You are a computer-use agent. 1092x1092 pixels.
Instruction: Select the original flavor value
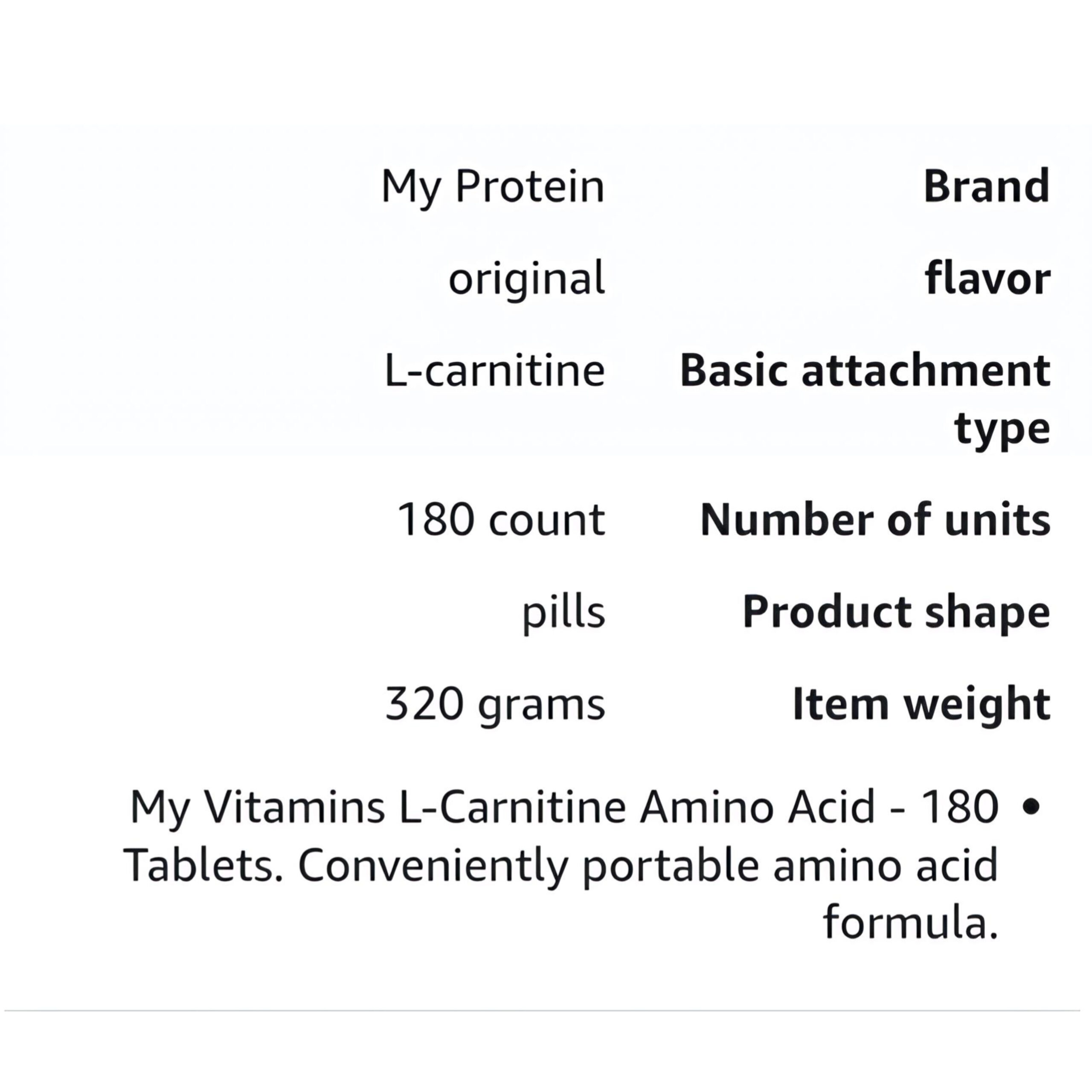526,279
